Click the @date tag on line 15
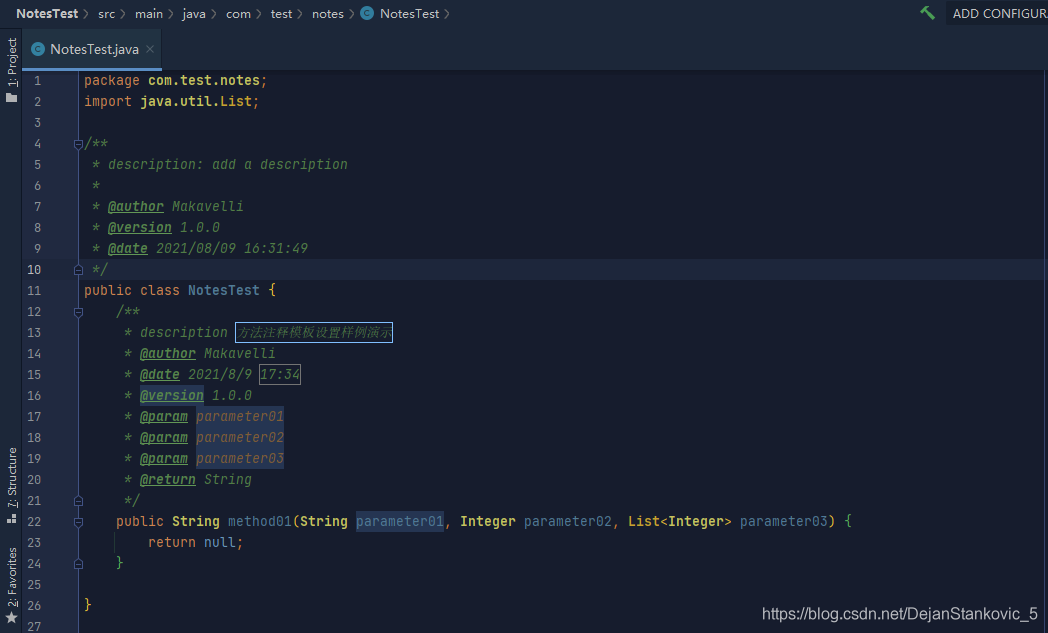The height and width of the screenshot is (633, 1048). 160,374
